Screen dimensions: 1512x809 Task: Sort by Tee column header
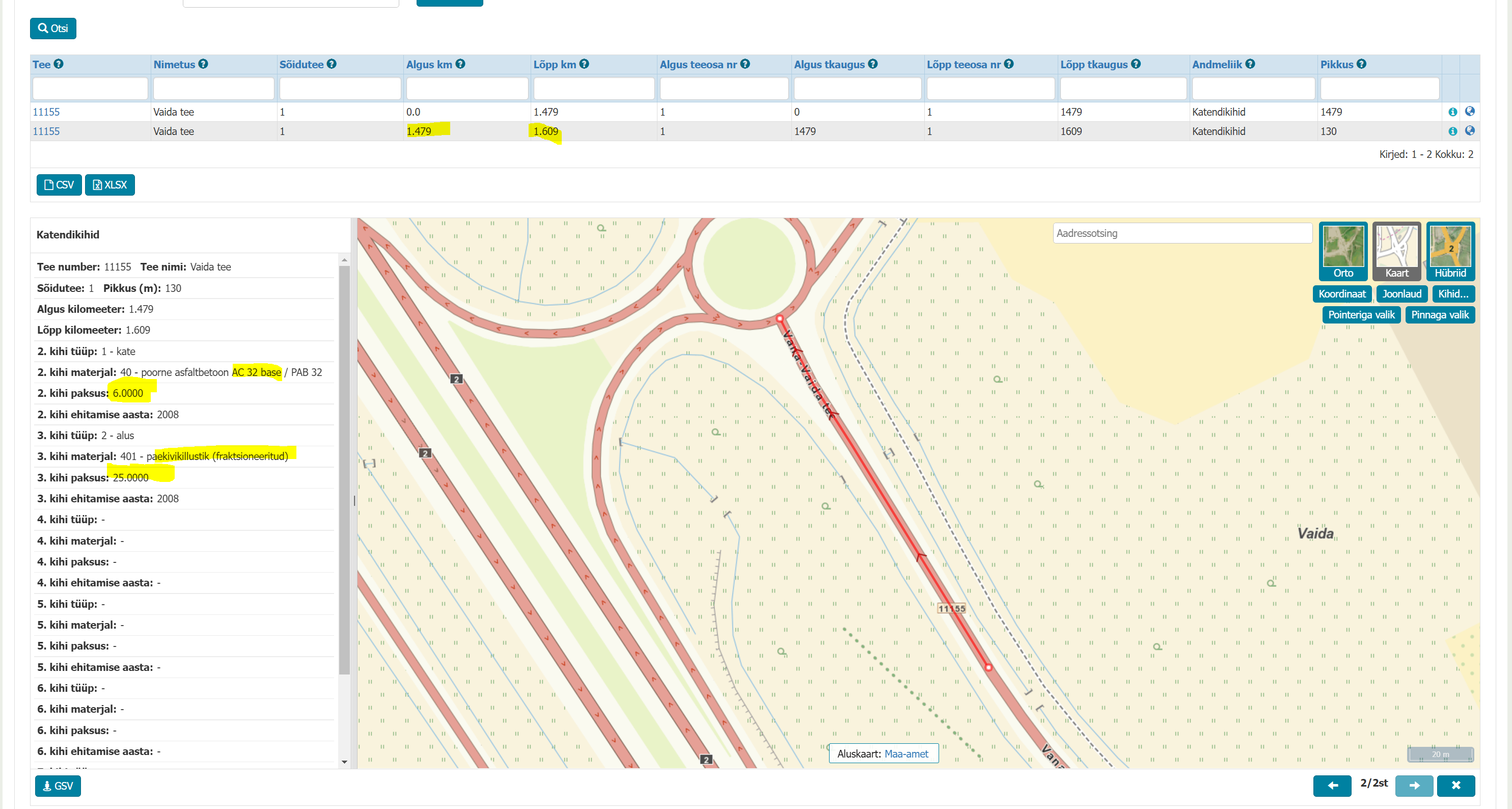pos(42,65)
